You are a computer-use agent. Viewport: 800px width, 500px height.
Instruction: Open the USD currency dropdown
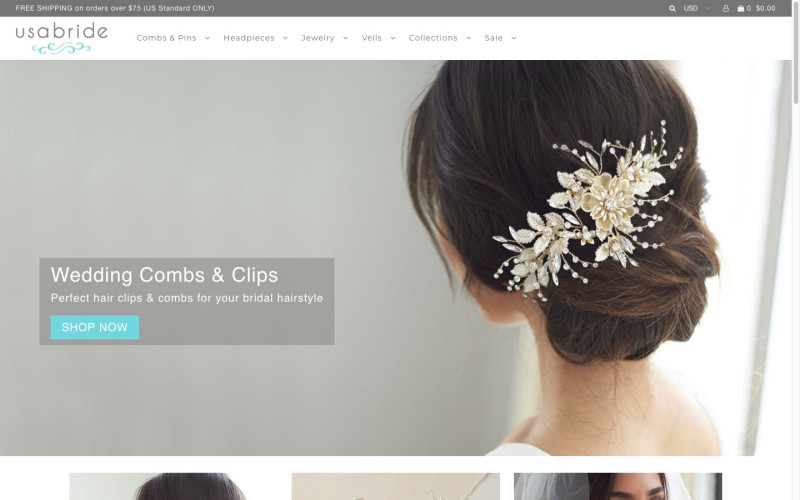click(x=696, y=8)
